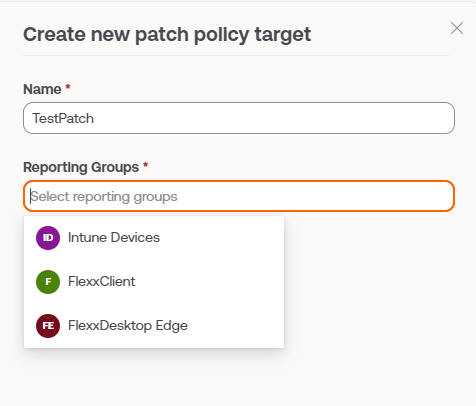
Task: Click the purple ID avatar icon
Action: point(48,238)
